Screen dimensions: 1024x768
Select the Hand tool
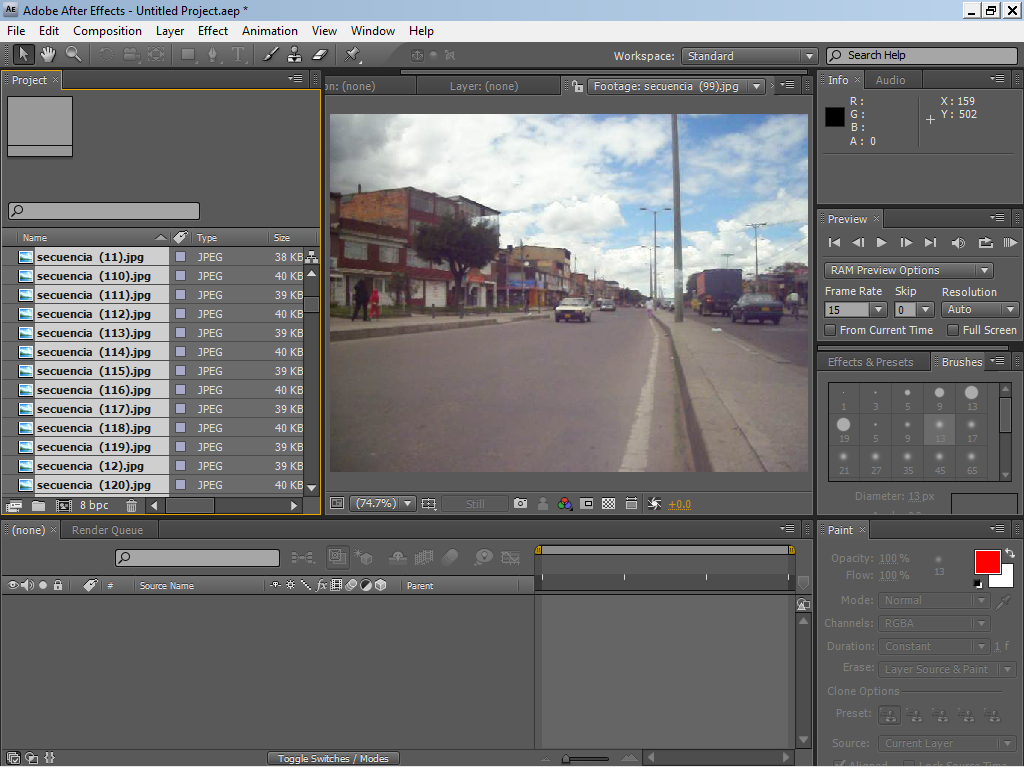(47, 55)
